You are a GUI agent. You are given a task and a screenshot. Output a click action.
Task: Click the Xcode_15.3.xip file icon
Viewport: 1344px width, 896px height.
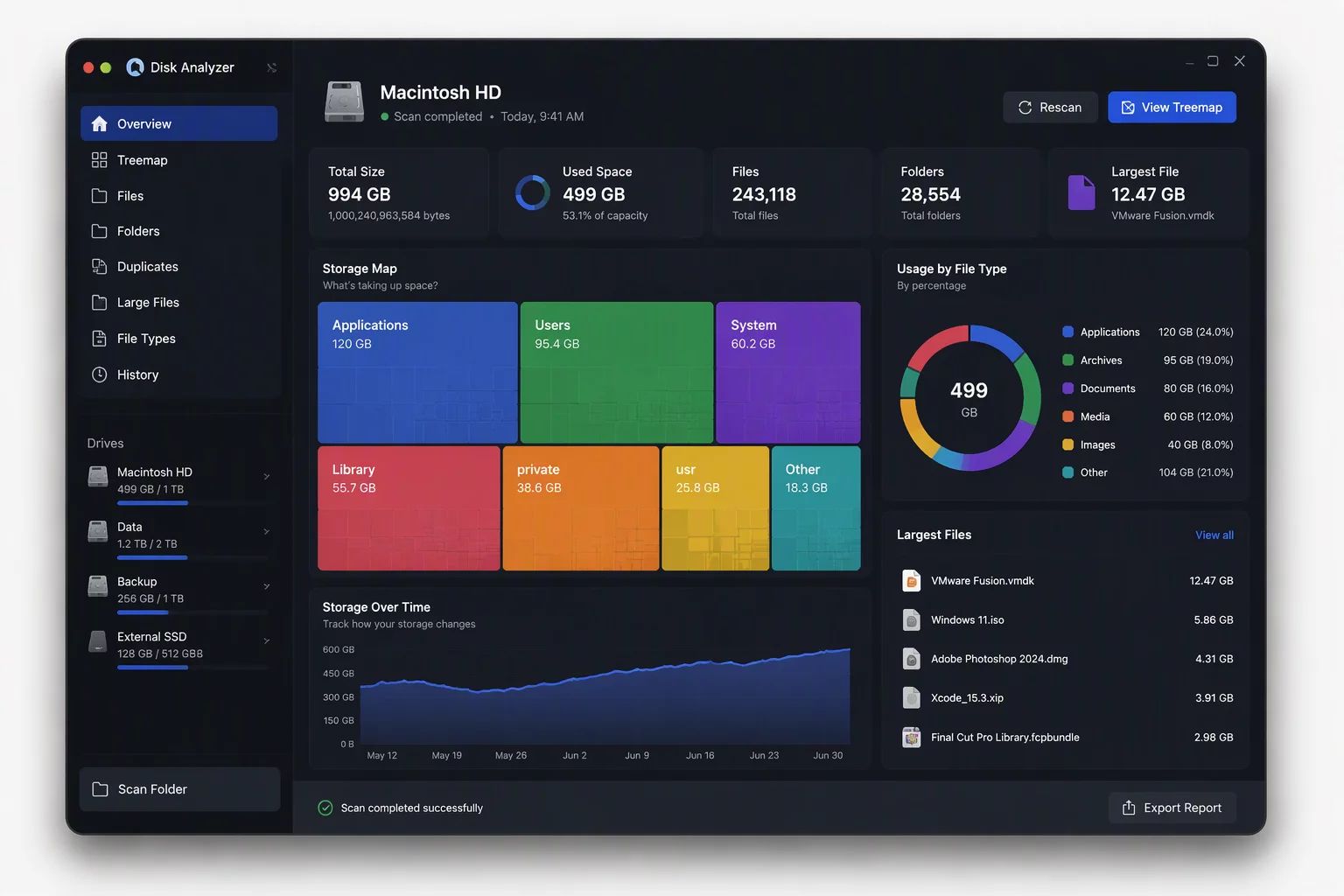coord(912,697)
